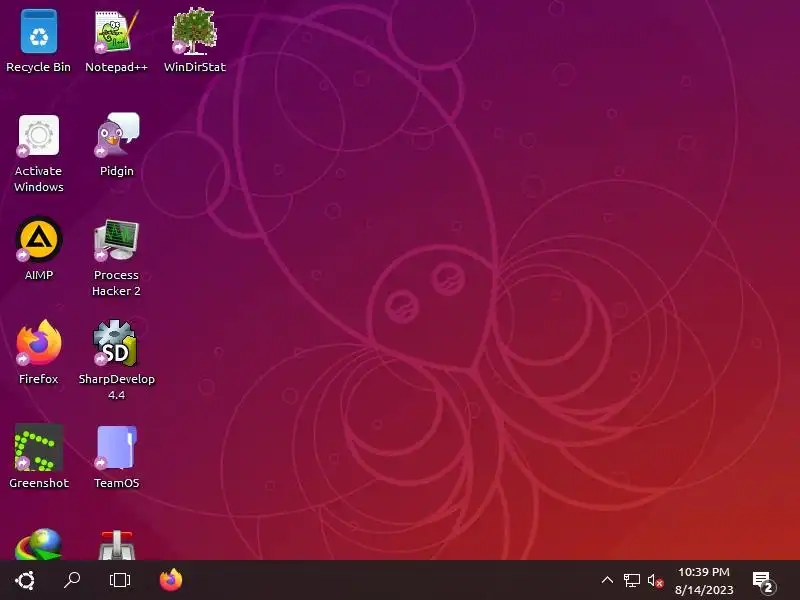Open the notification center with 2 alerts
The image size is (800, 600).
pyautogui.click(x=764, y=582)
